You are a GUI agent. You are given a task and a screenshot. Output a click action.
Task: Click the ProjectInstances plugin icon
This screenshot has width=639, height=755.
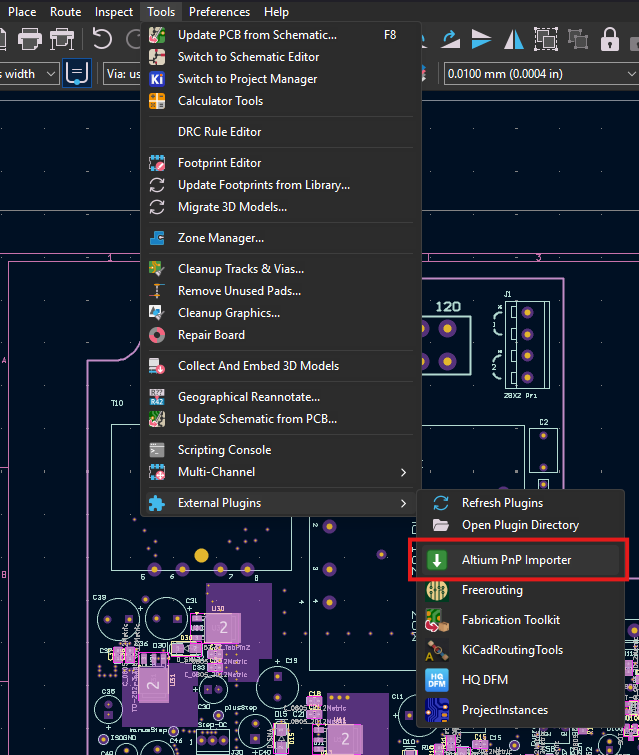(437, 710)
